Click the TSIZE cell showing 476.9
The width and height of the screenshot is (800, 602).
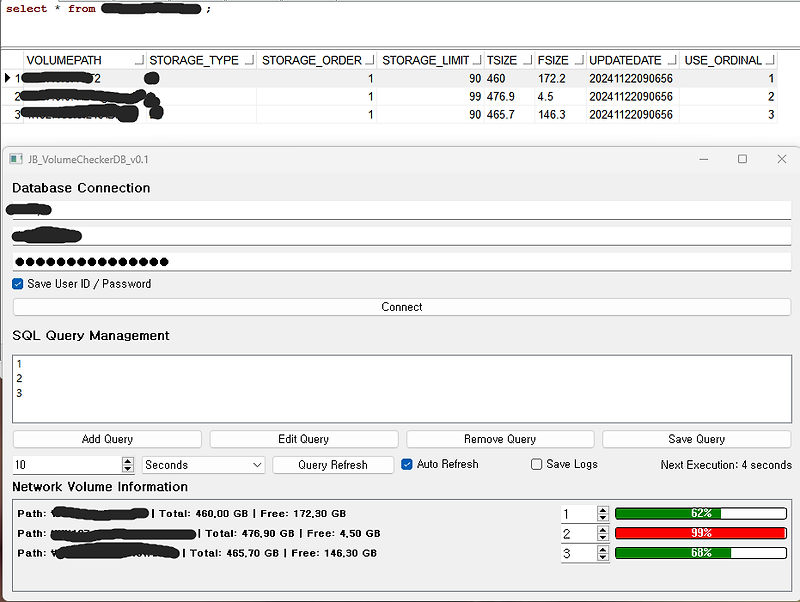pos(507,96)
